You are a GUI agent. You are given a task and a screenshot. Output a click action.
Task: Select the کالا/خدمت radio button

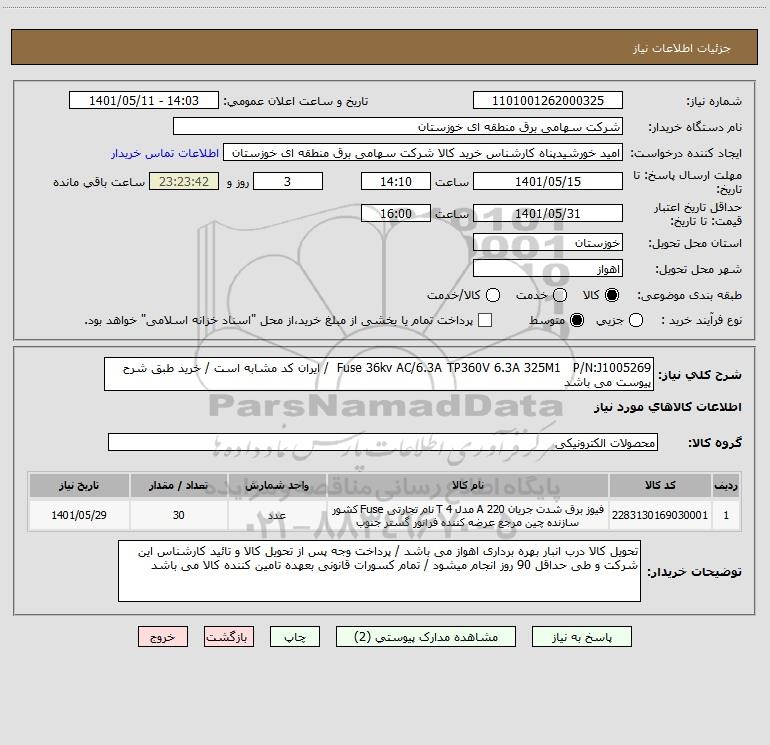493,295
